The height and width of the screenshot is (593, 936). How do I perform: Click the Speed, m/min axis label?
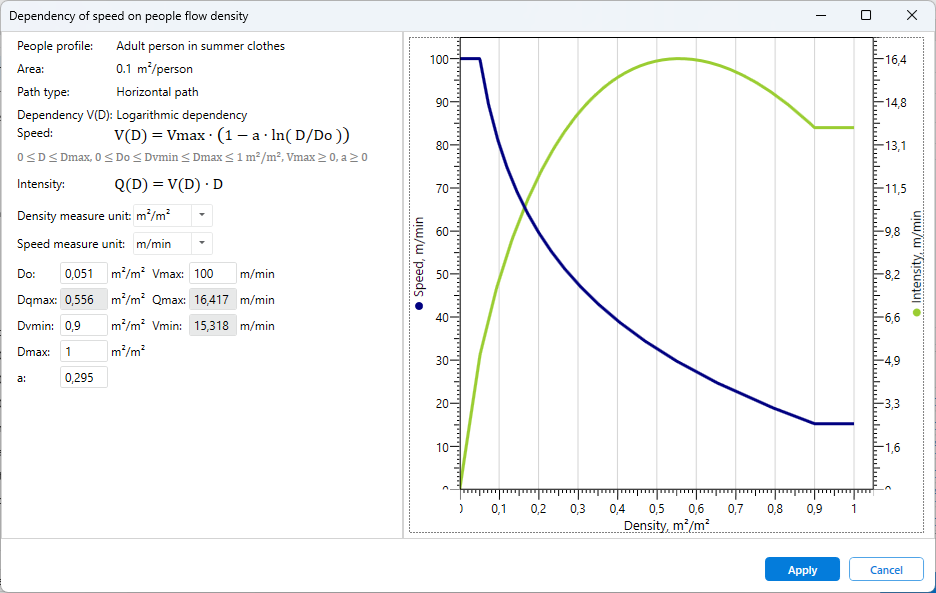419,258
